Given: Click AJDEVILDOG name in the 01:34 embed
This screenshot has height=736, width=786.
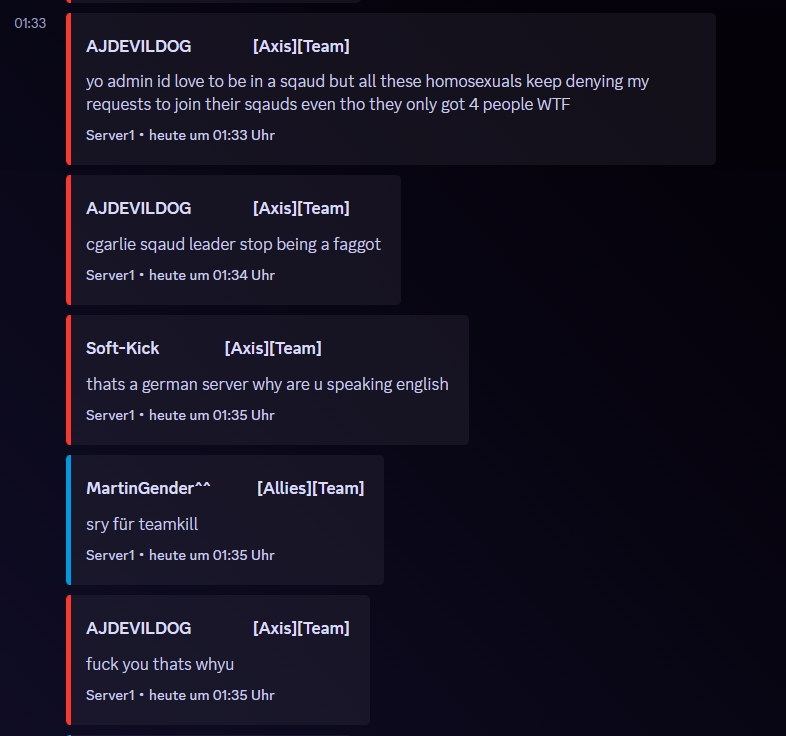Looking at the screenshot, I should point(138,208).
